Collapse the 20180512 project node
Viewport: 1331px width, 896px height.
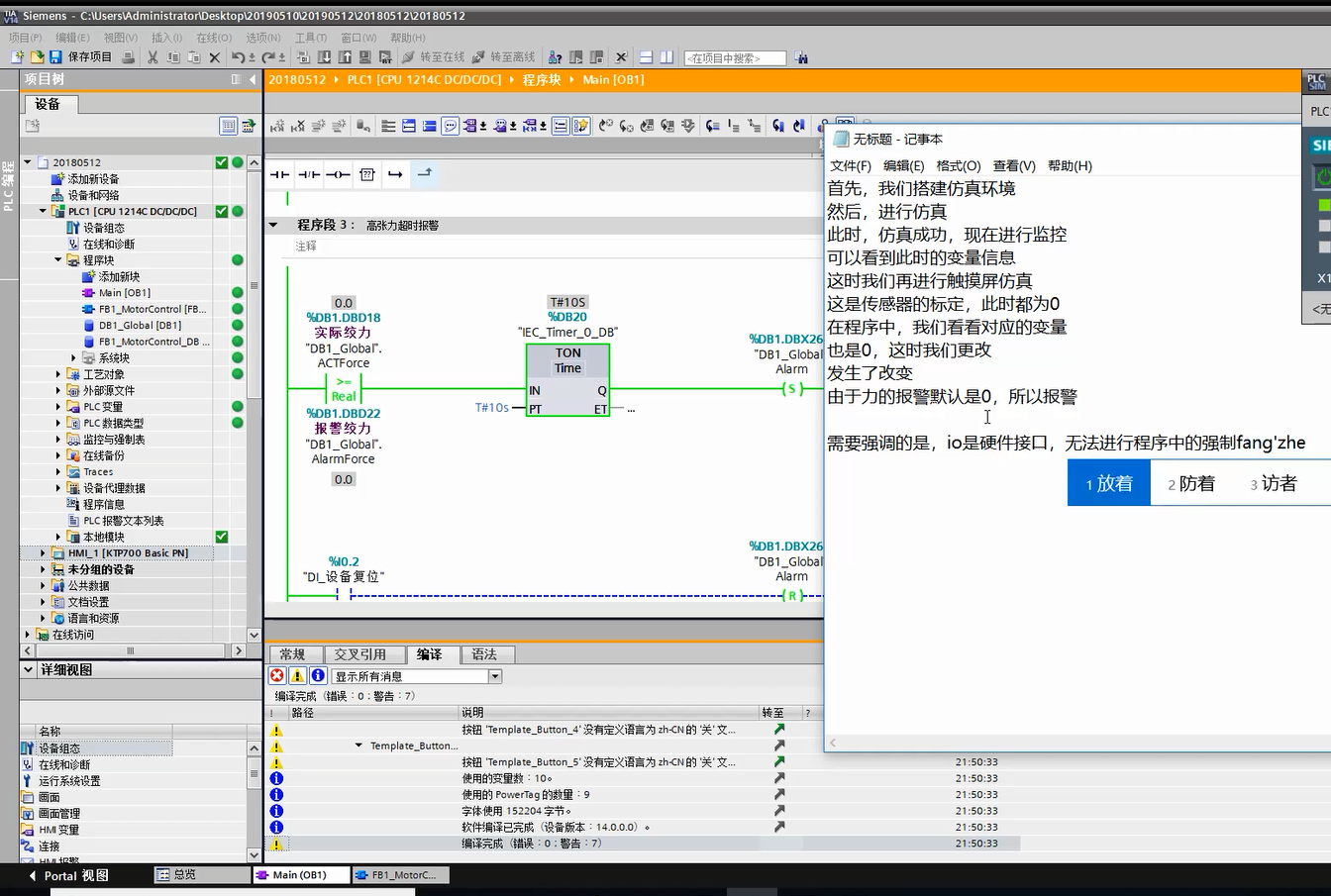[x=28, y=162]
